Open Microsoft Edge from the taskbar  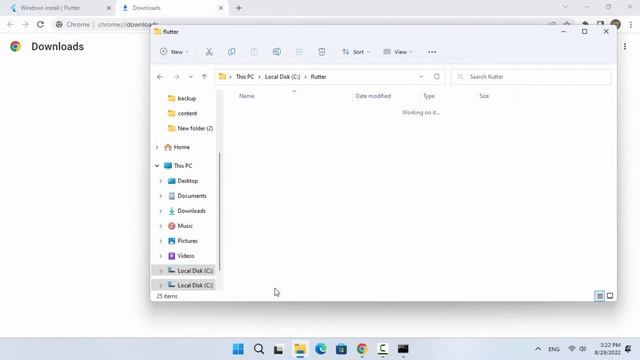321,349
